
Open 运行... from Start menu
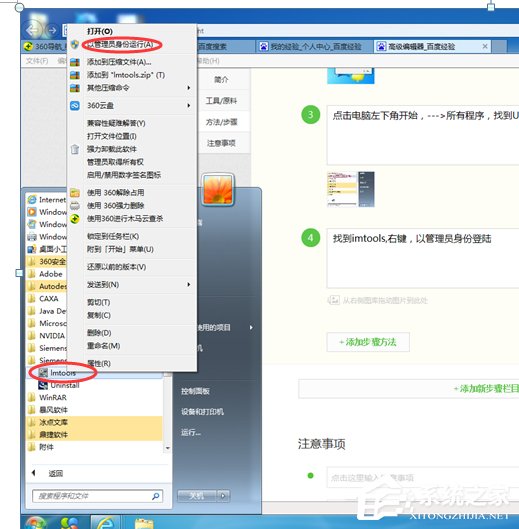pos(191,433)
